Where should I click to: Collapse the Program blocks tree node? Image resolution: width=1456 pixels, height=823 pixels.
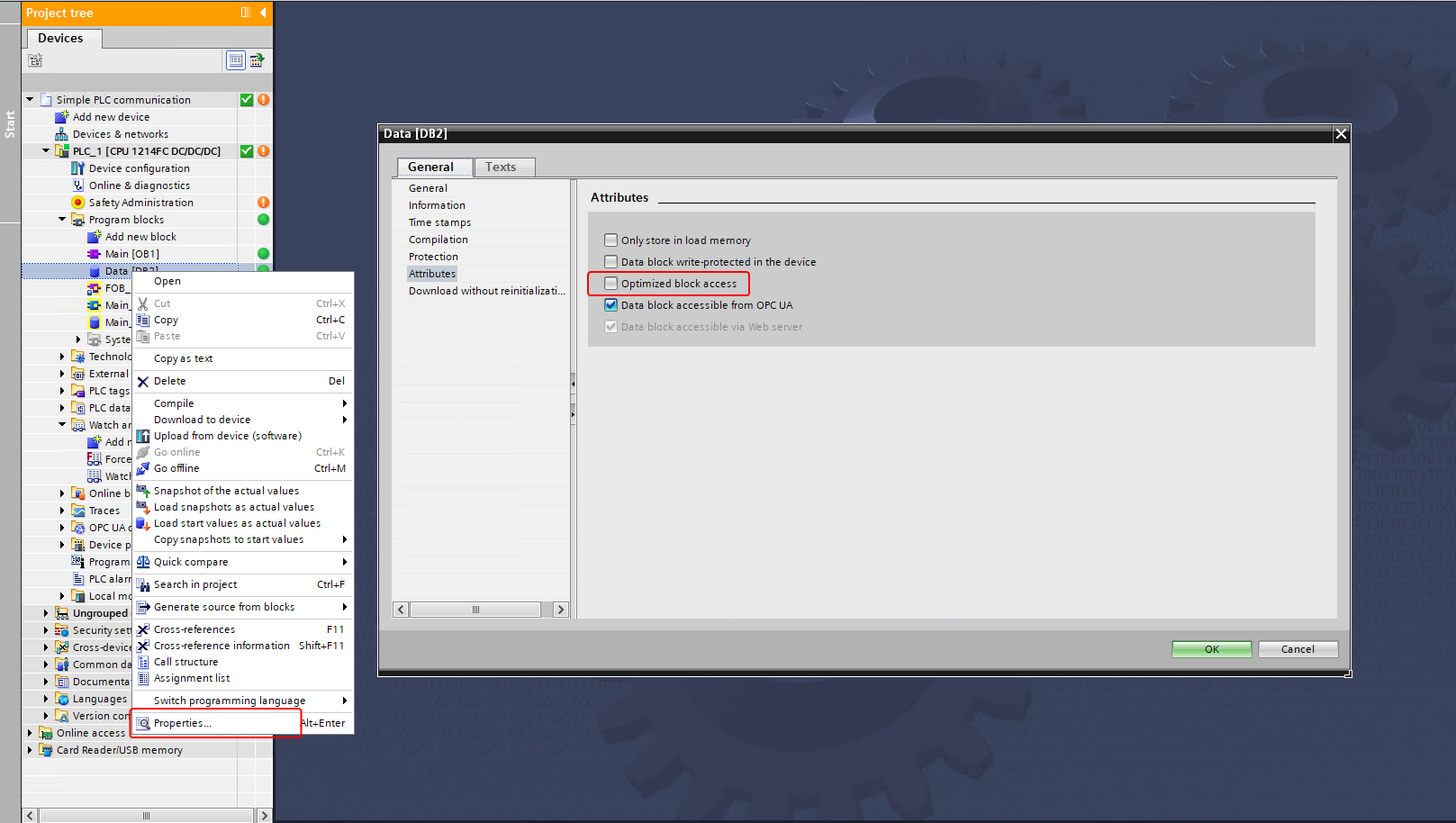(62, 220)
